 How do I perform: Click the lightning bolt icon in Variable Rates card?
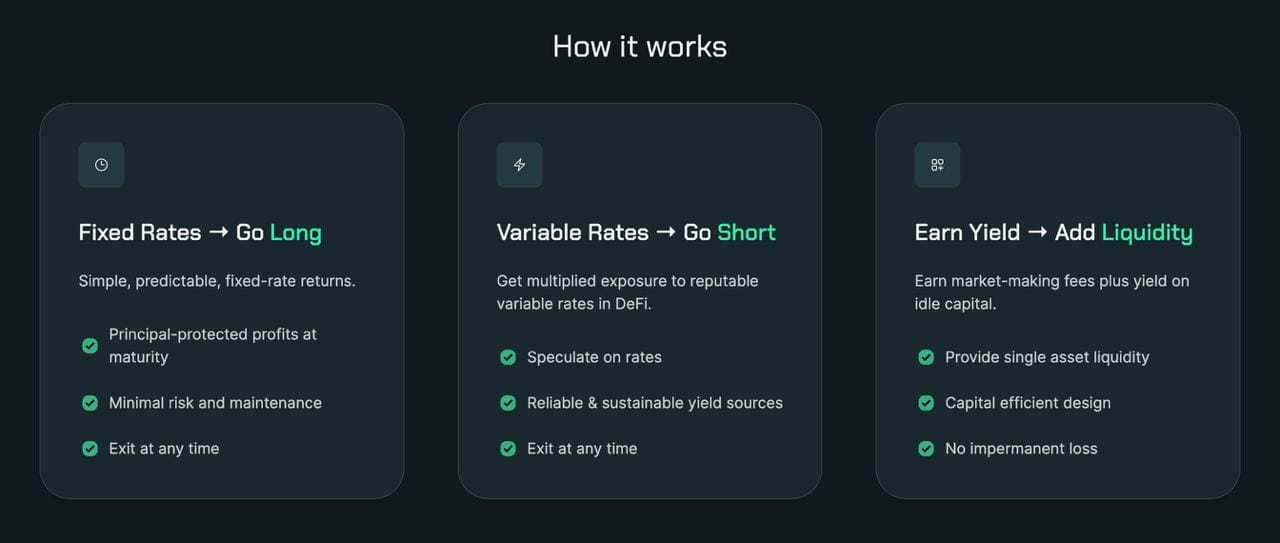pyautogui.click(x=519, y=165)
